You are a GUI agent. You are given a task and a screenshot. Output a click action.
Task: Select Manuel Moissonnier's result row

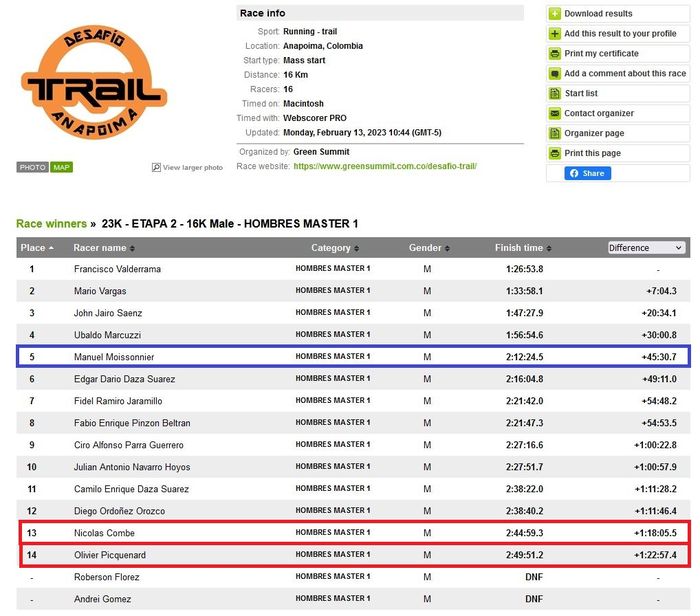350,357
